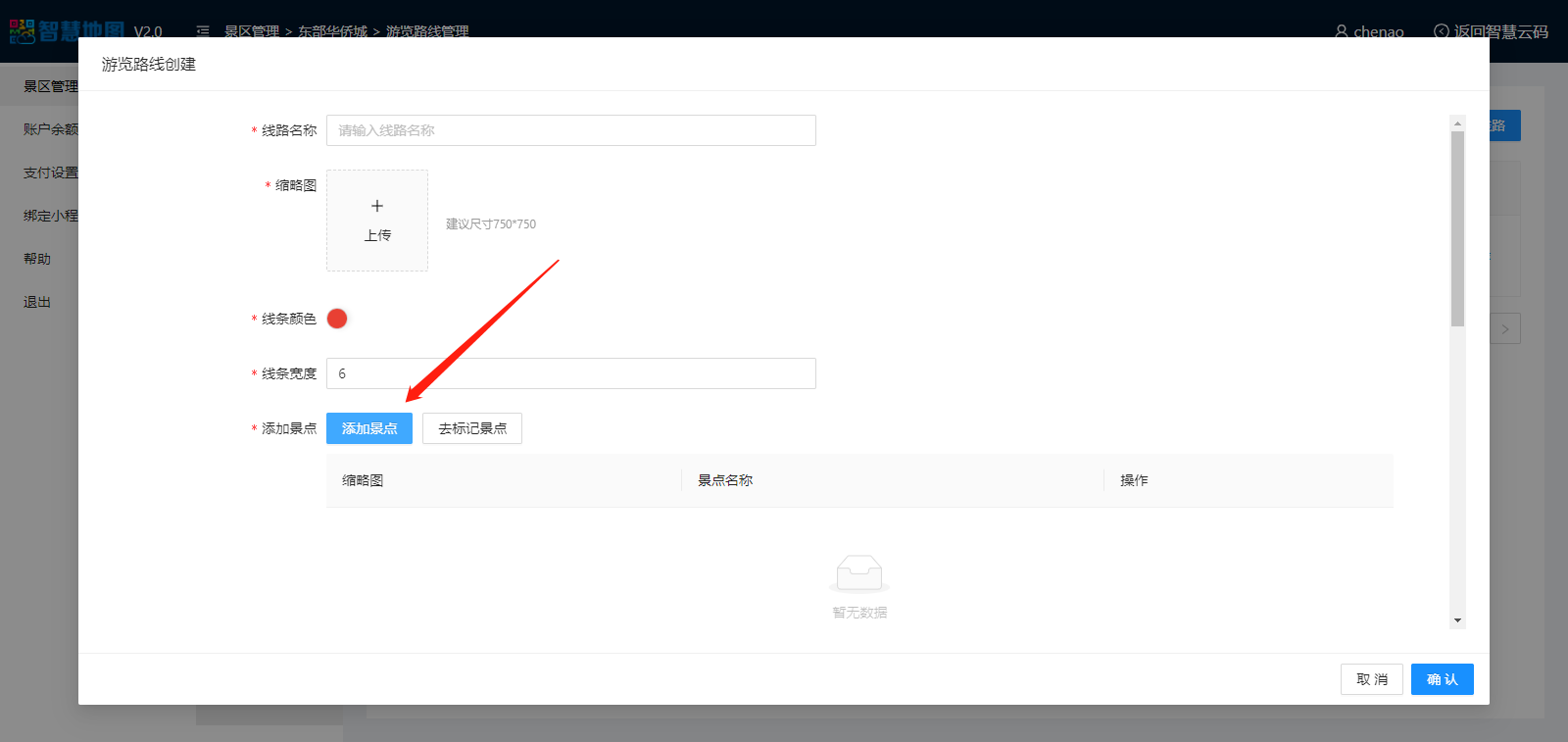This screenshot has width=1568, height=742.
Task: Click the return arrow icon for 返回智慧云码
Action: click(x=1441, y=31)
